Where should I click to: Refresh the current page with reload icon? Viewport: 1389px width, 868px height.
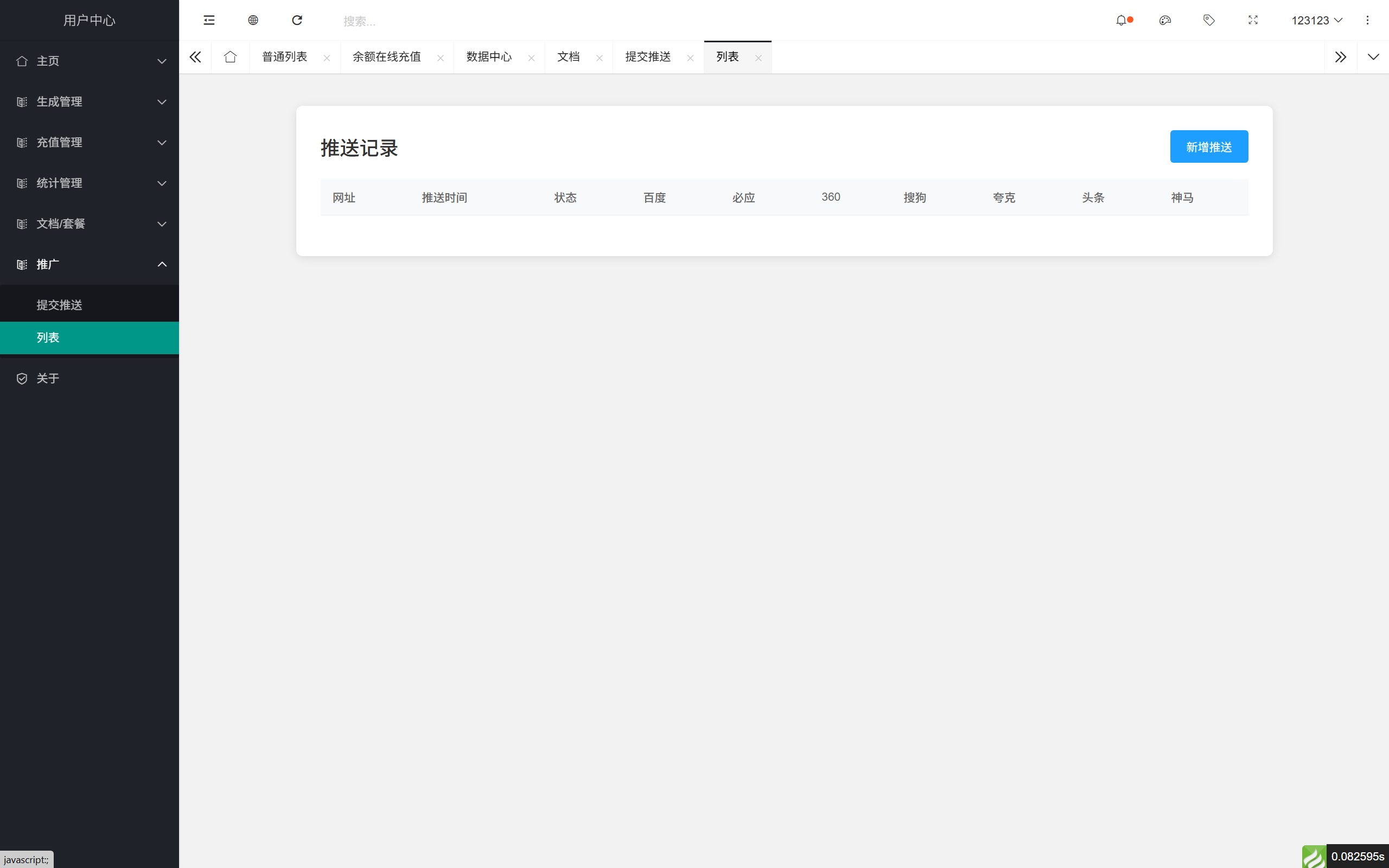(297, 20)
